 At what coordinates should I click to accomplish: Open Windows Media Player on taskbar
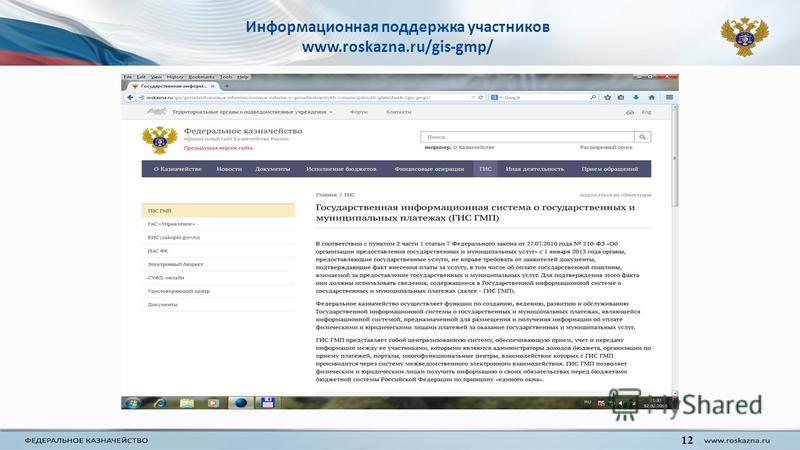(x=213, y=403)
